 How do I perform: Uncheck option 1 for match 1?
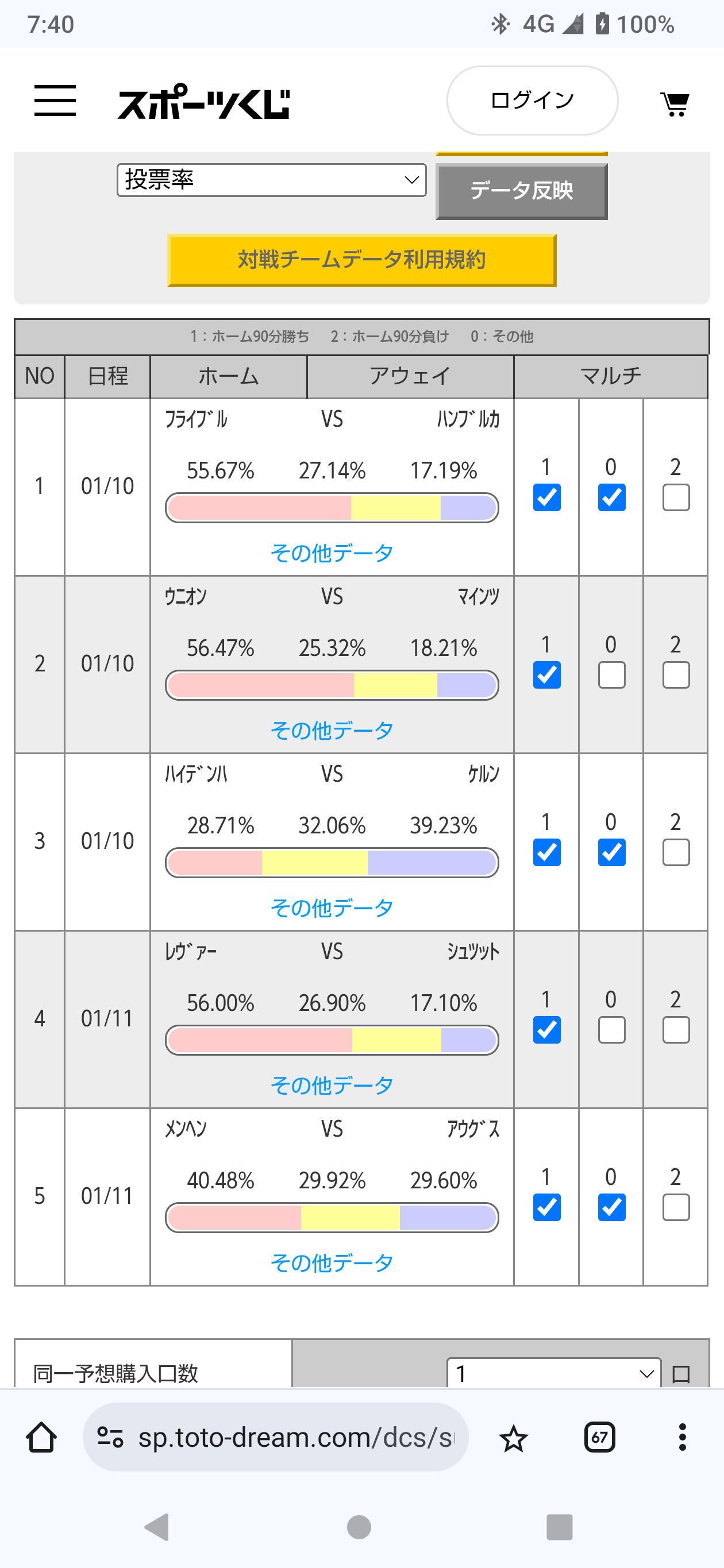click(x=547, y=497)
